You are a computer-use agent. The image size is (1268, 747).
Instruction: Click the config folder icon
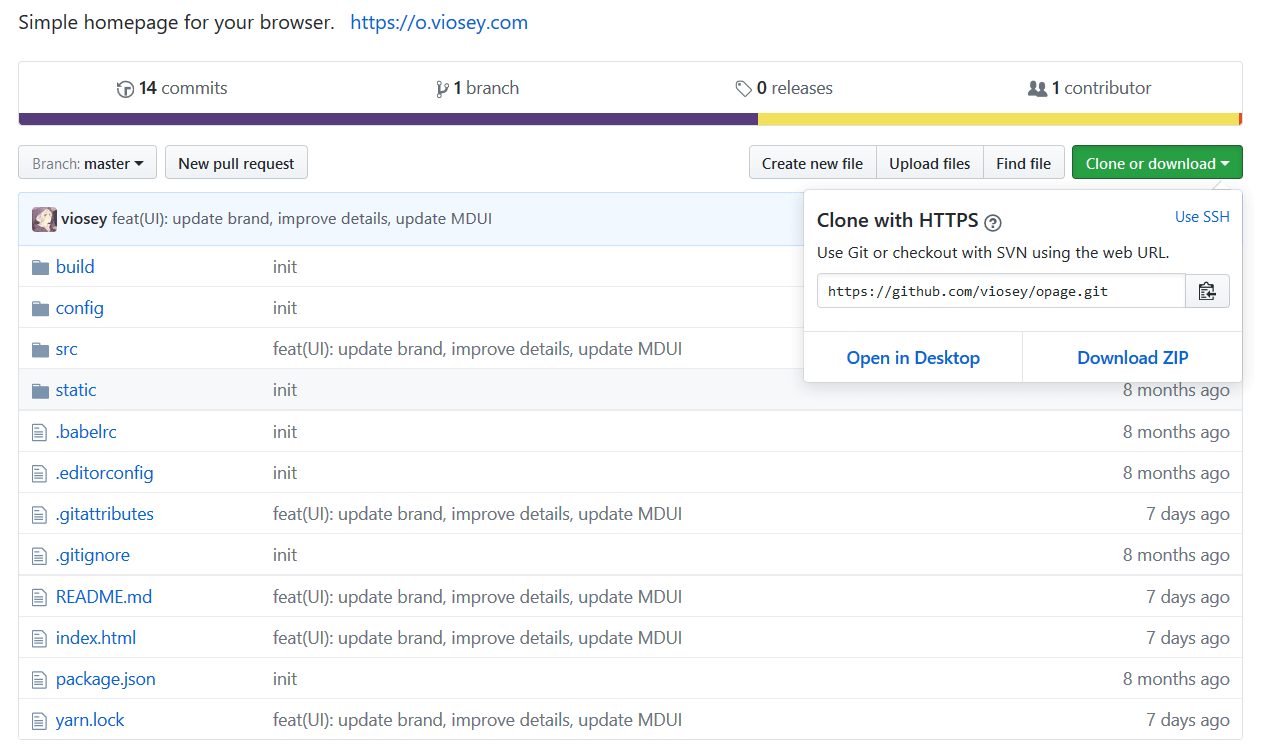pyautogui.click(x=40, y=308)
